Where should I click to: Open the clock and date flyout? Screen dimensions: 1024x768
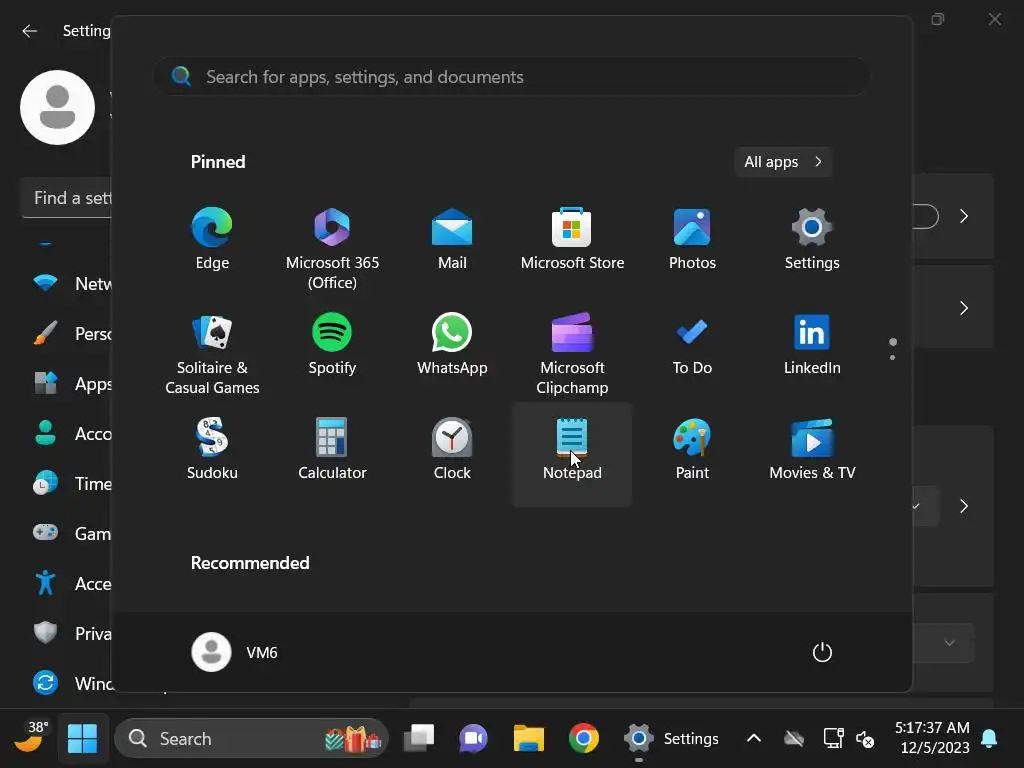click(932, 737)
